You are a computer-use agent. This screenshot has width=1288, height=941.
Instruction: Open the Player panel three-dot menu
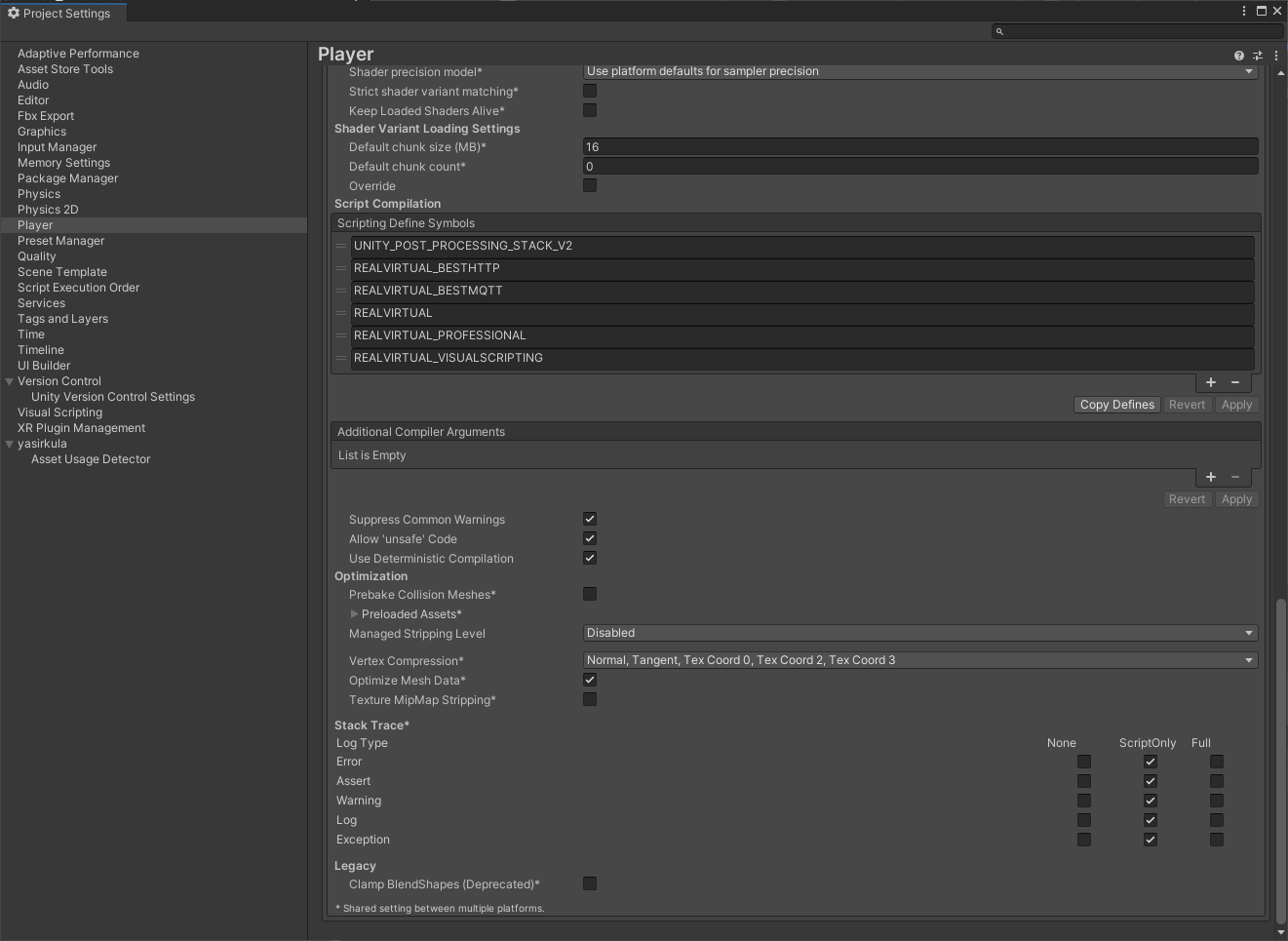click(1275, 56)
